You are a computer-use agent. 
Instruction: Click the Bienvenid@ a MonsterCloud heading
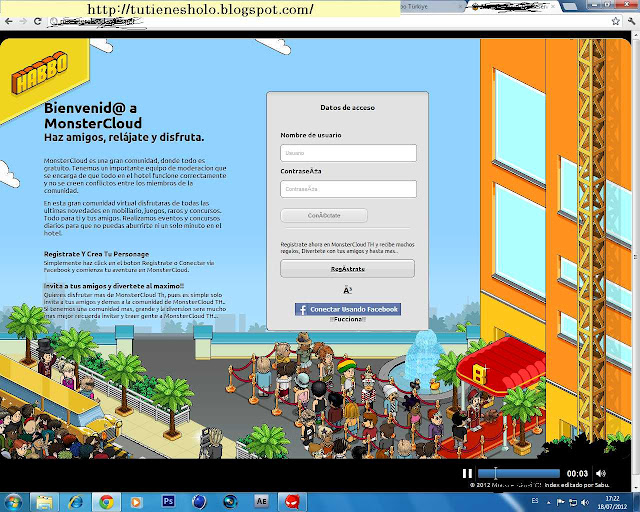point(93,116)
